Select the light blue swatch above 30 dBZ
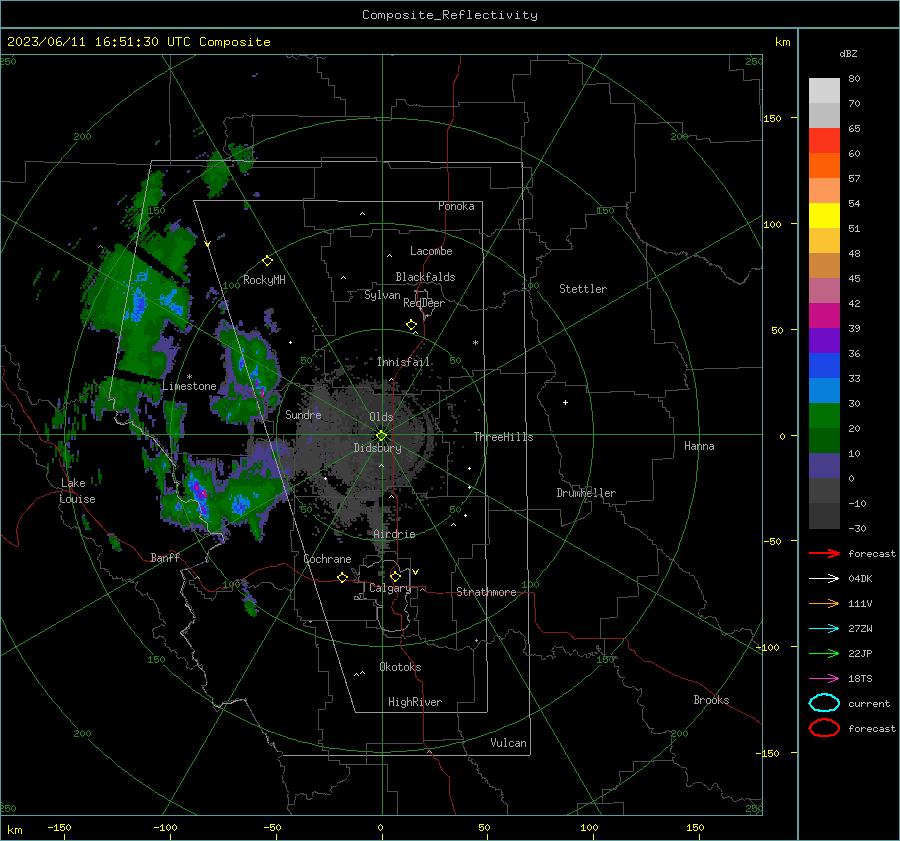Viewport: 900px width, 841px height. (824, 390)
